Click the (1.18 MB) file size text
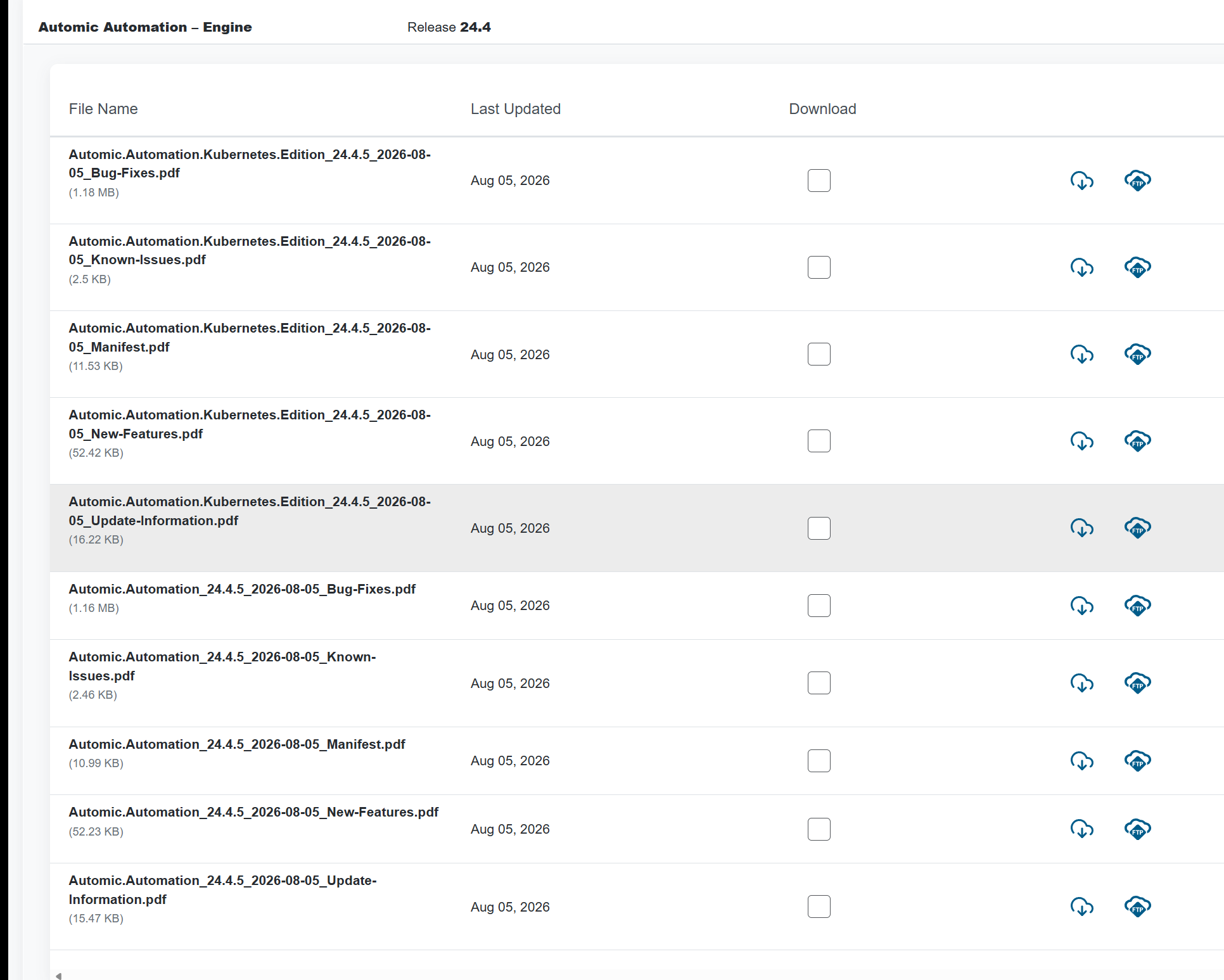1224x980 pixels. click(94, 193)
